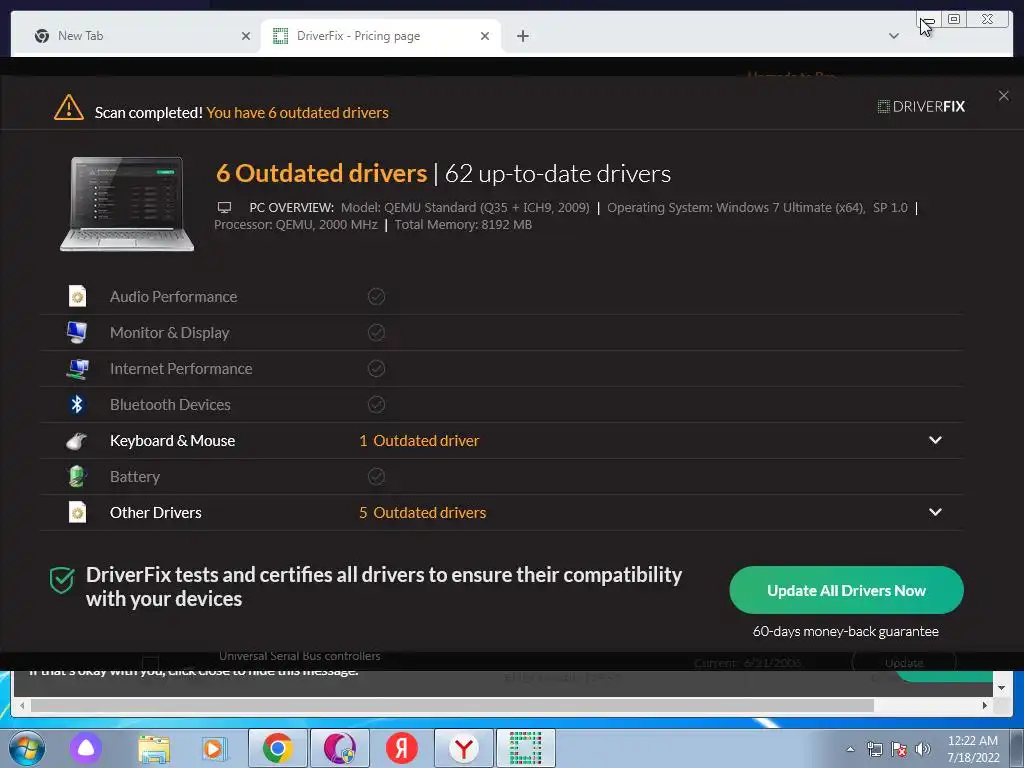1024x768 pixels.
Task: Click the Audio Performance label
Action: (173, 296)
